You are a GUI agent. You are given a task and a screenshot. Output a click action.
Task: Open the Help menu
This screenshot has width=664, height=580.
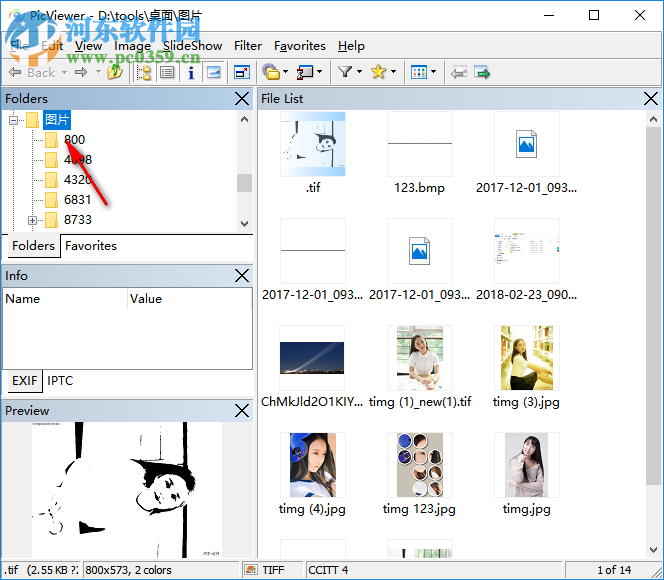(351, 46)
